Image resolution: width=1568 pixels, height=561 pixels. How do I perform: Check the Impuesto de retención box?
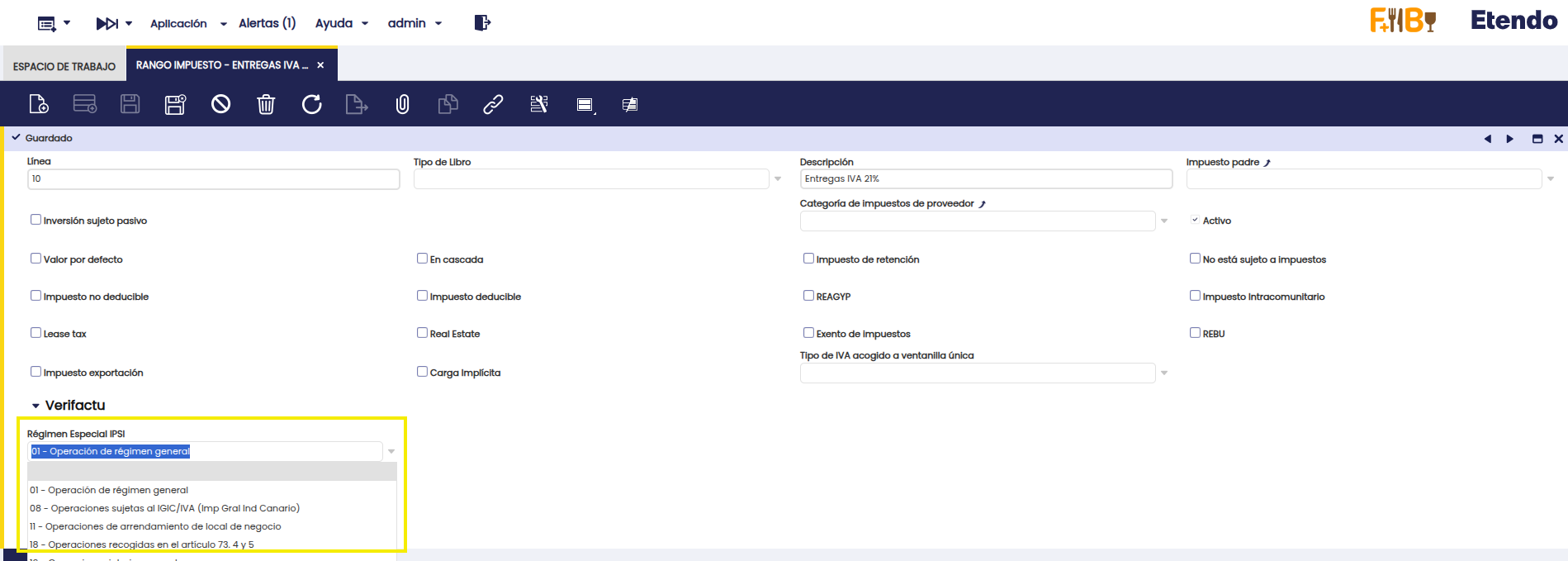(809, 259)
